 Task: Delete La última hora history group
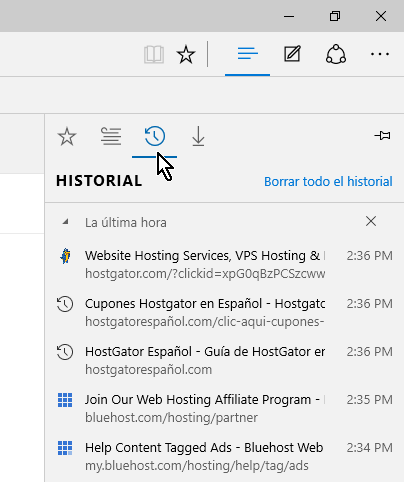371,221
